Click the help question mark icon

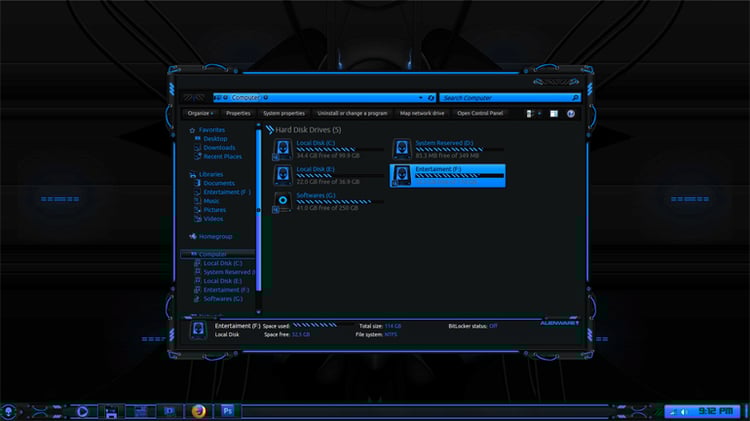571,114
